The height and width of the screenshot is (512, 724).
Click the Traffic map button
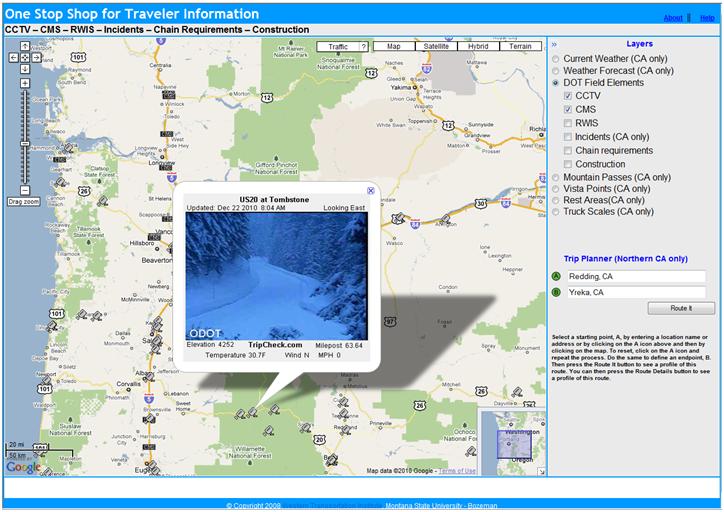tap(338, 47)
